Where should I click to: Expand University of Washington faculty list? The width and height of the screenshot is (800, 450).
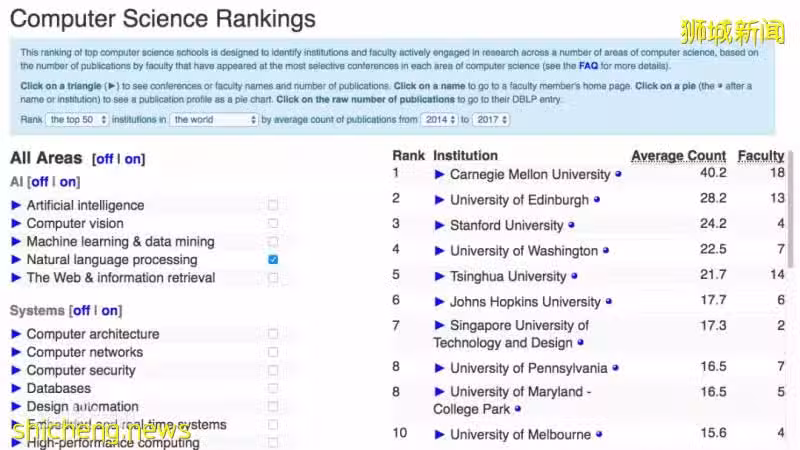pos(439,251)
